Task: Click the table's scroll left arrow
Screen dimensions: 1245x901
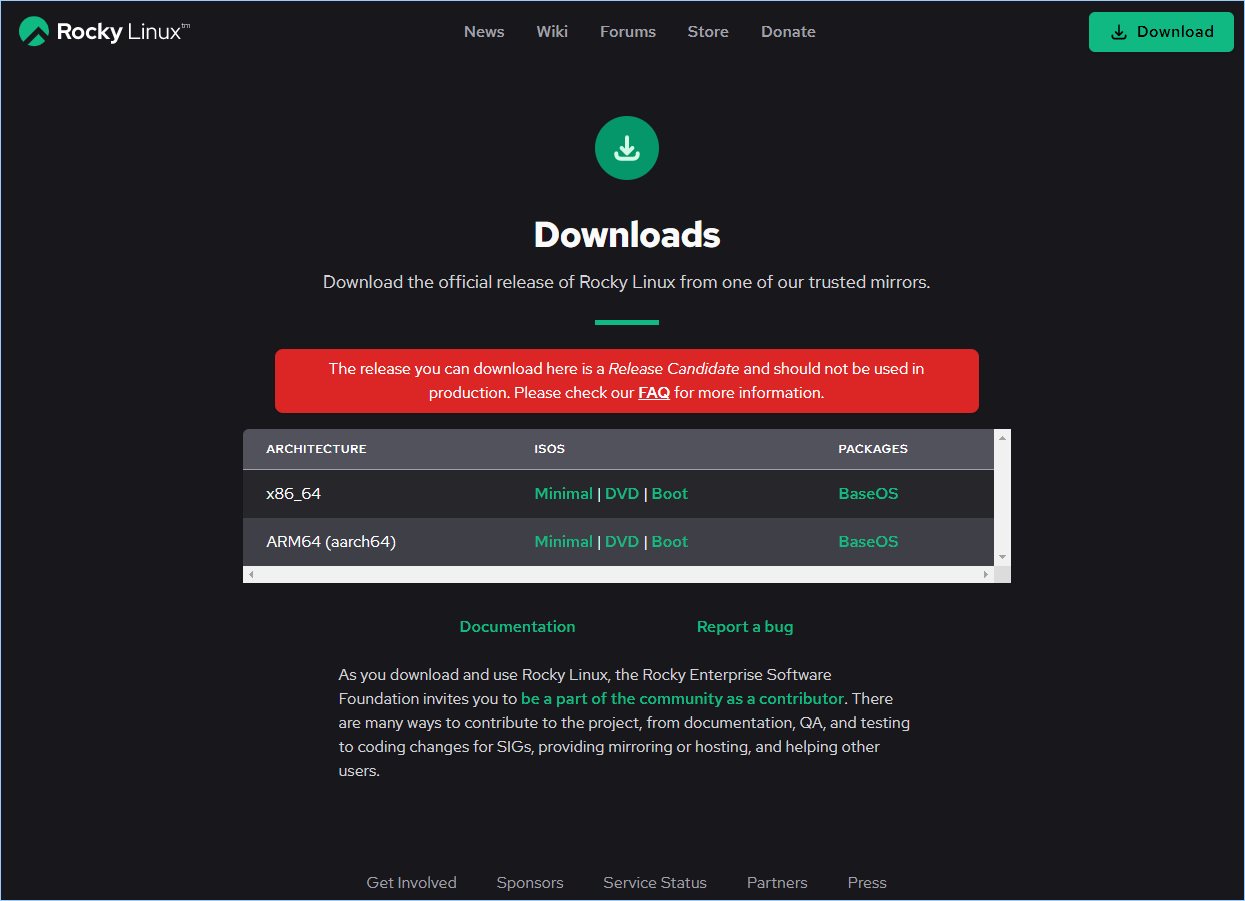Action: [x=251, y=575]
